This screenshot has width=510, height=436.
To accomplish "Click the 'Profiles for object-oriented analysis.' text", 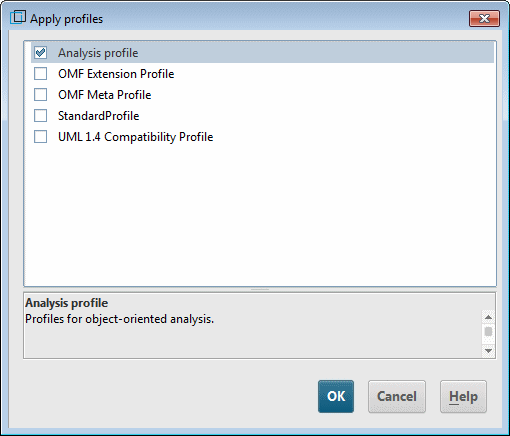I will pyautogui.click(x=119, y=319).
